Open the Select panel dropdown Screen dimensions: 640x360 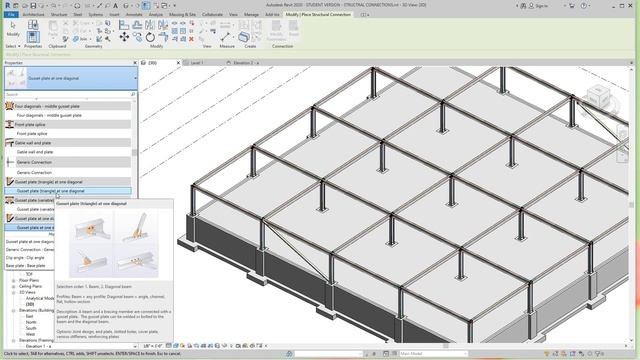coord(13,46)
